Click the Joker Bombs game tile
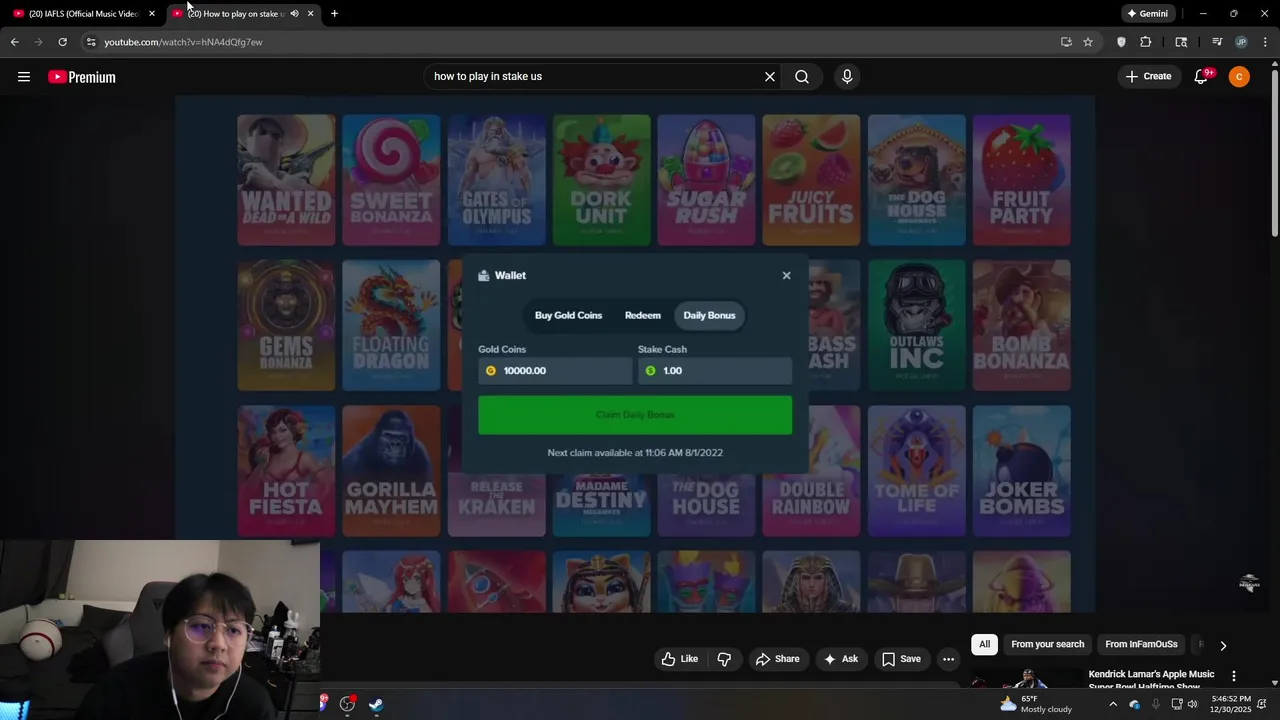The image size is (1280, 720). [x=1021, y=470]
